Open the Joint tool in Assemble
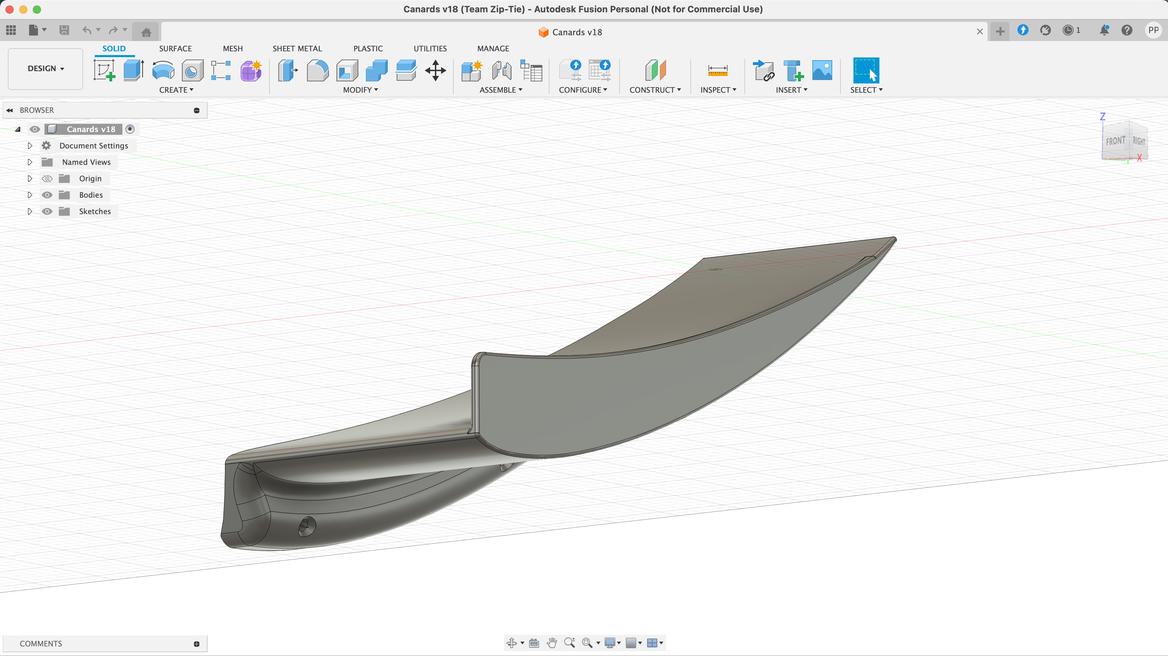This screenshot has height=656, width=1168. [x=502, y=70]
